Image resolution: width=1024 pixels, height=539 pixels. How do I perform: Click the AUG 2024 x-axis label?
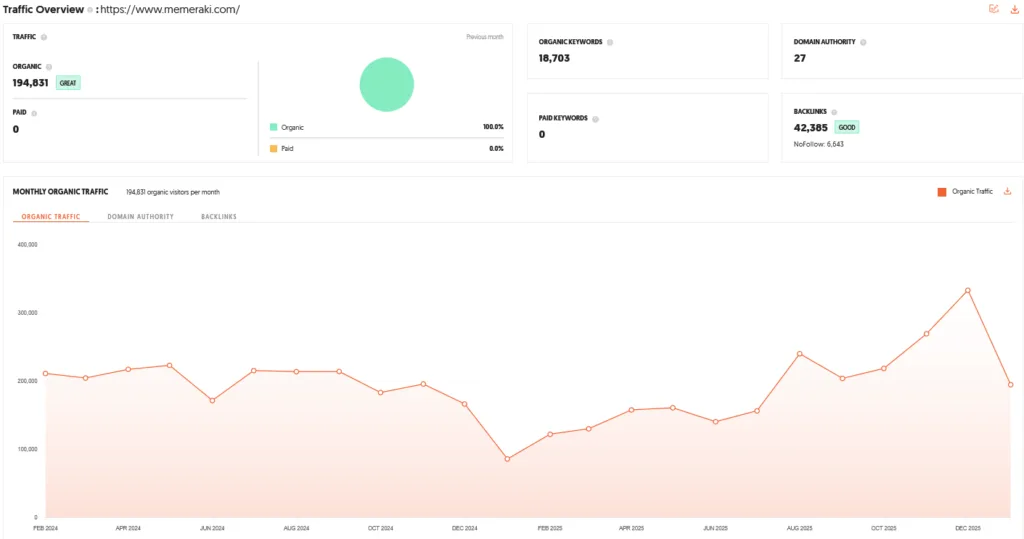point(296,528)
